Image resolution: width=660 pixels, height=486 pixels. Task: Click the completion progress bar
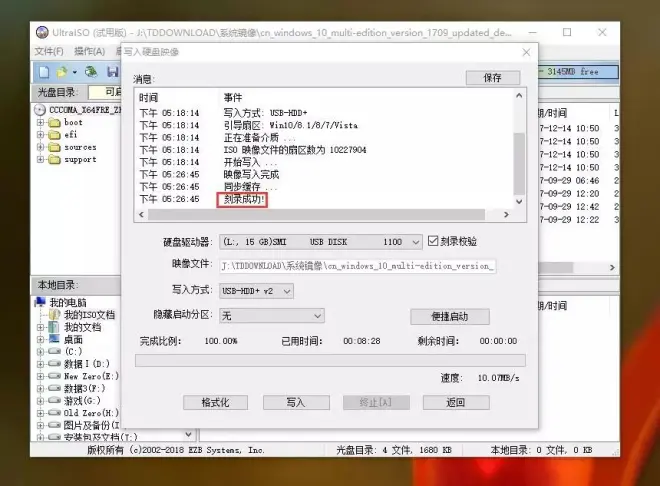pos(330,361)
